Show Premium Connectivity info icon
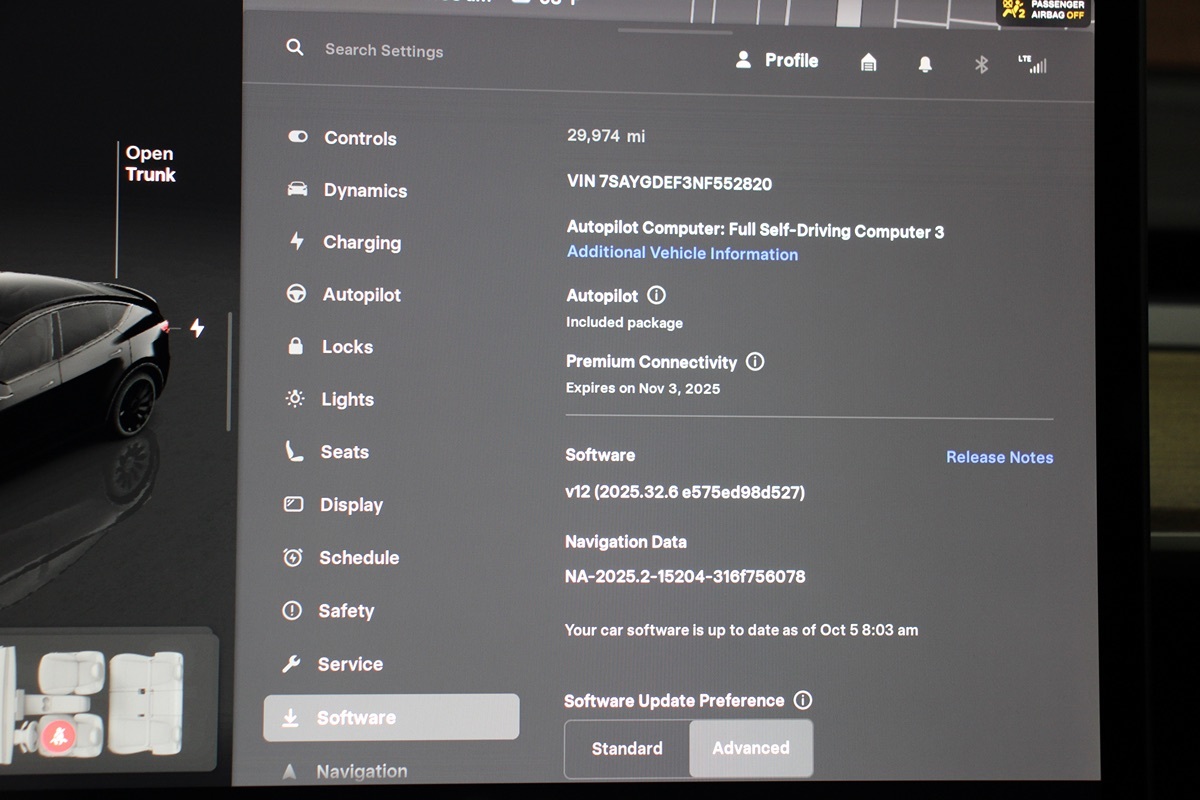 (x=755, y=362)
